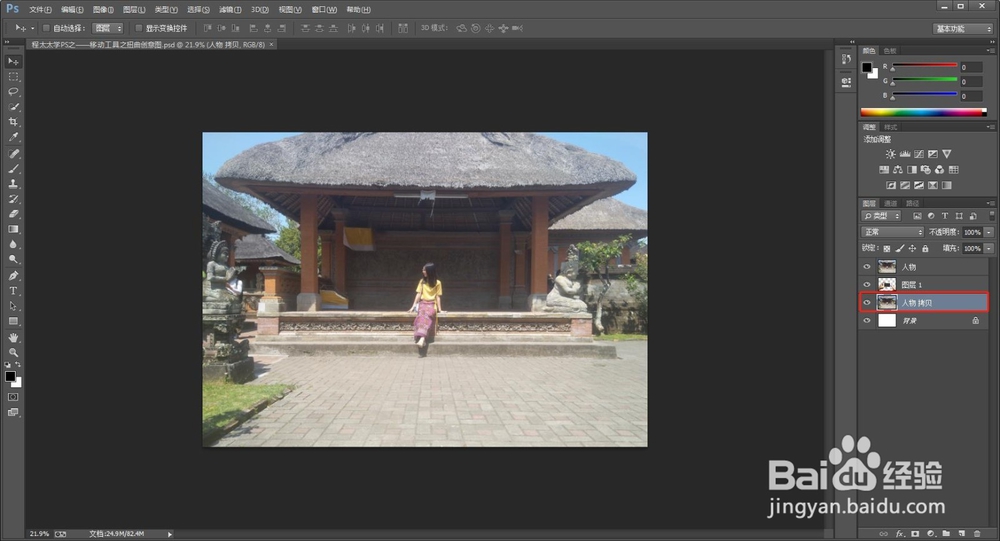The height and width of the screenshot is (541, 1000).
Task: Click add layer style fx button
Action: [899, 533]
